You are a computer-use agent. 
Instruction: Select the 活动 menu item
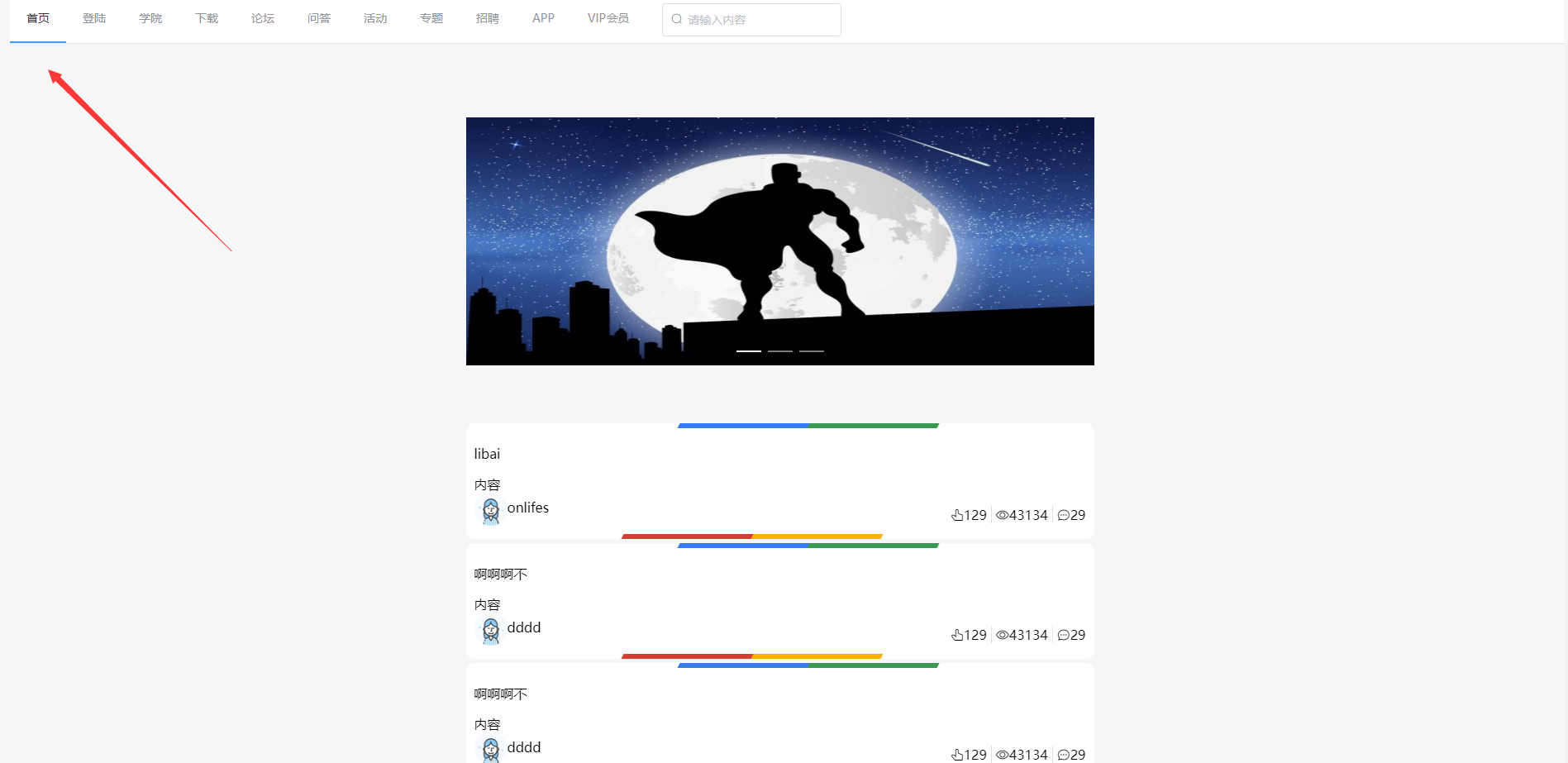coord(375,18)
